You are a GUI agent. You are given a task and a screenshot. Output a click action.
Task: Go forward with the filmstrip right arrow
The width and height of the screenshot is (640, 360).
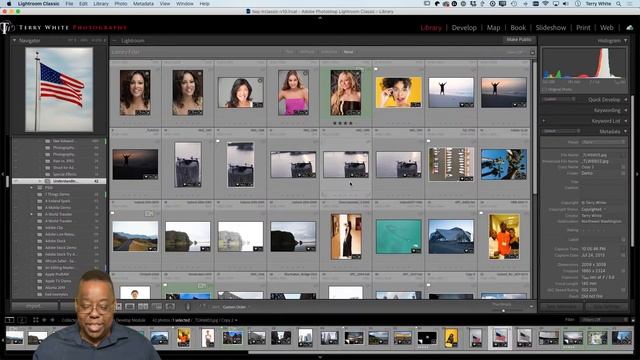(52, 320)
